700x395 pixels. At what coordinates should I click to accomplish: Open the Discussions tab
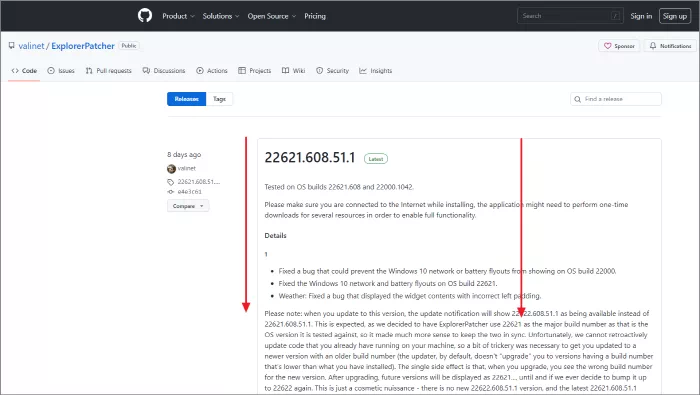tap(164, 71)
